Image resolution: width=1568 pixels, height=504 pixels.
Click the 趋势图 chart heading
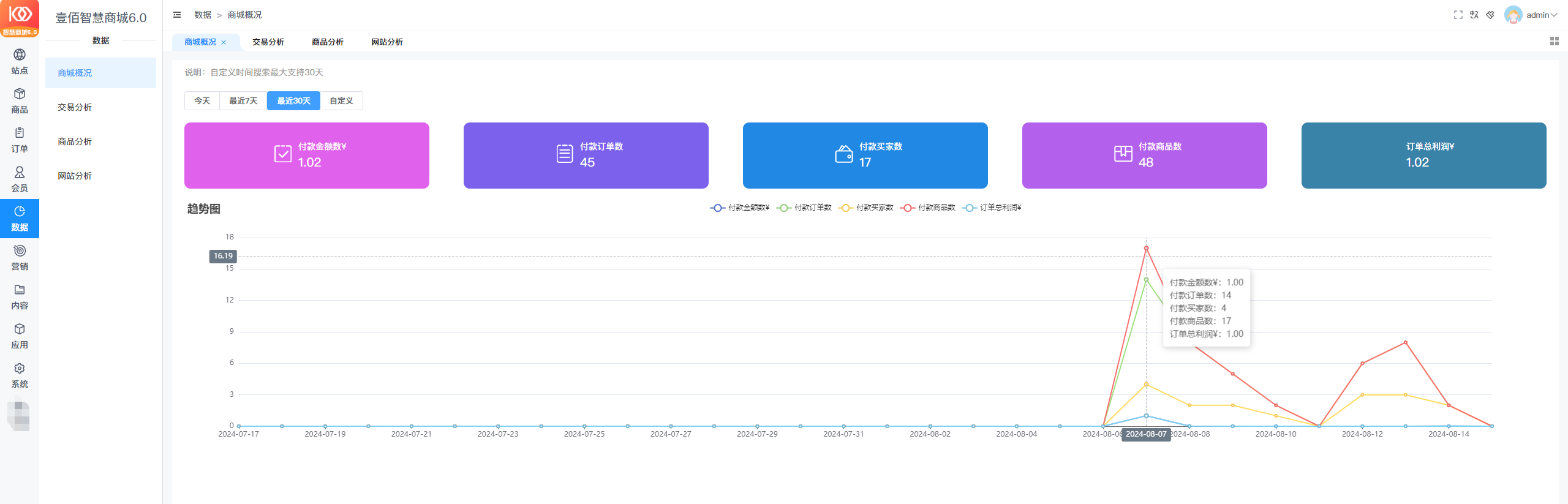203,209
